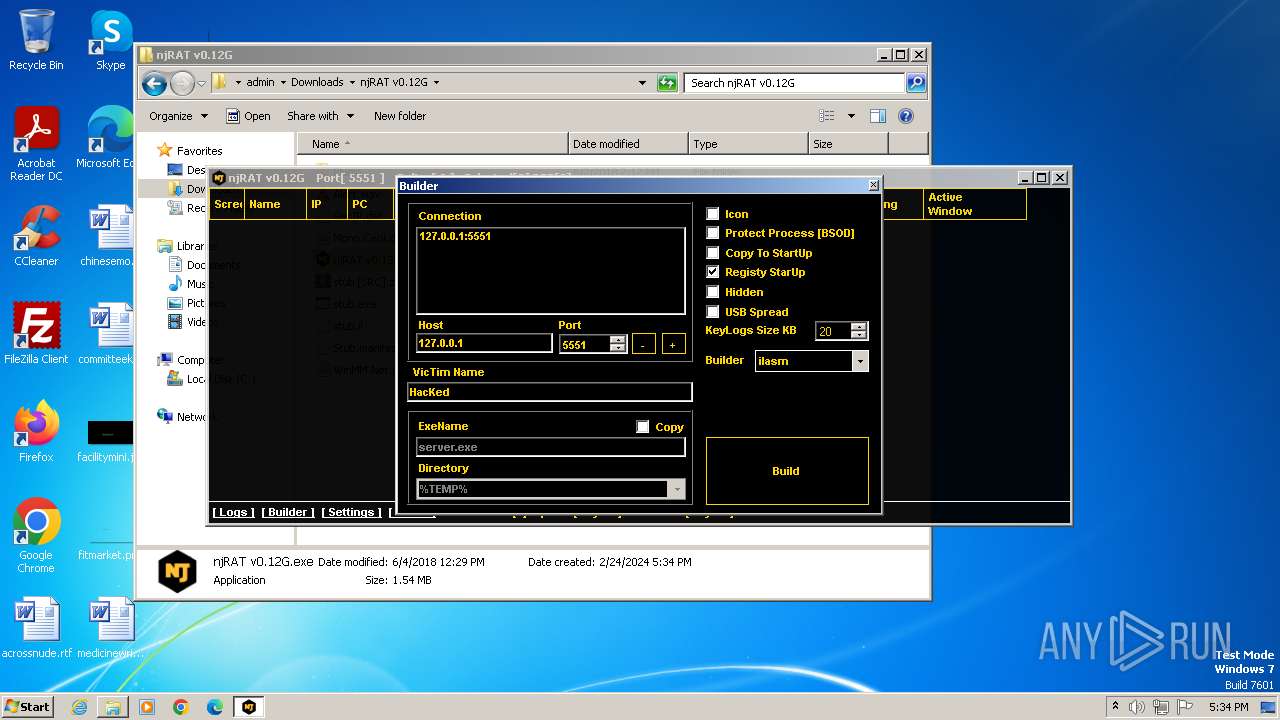
Task: Enable the Copy To StartUp checkbox
Action: click(x=713, y=253)
